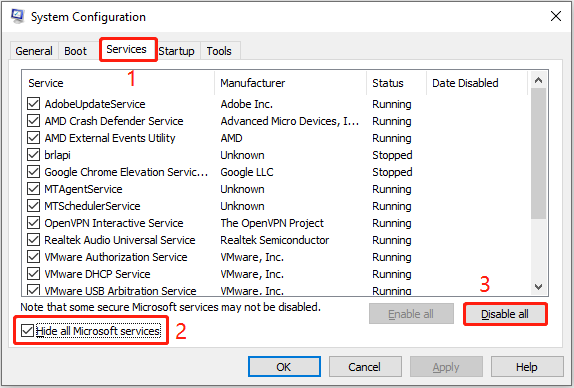Toggle the Realtek Audio Universal Service checkbox
Image resolution: width=574 pixels, height=388 pixels.
tap(34, 240)
